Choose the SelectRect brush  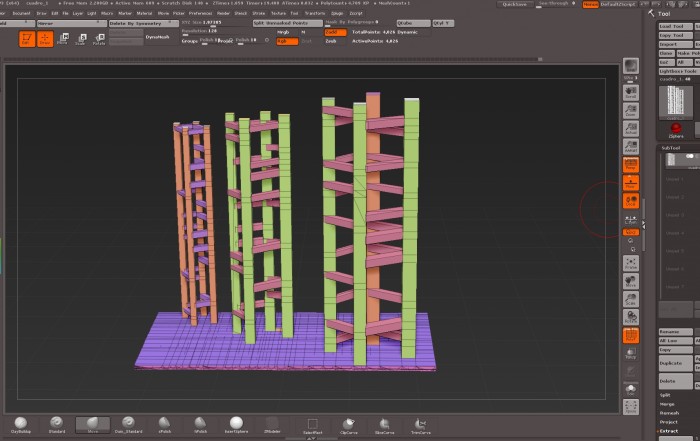coord(312,424)
